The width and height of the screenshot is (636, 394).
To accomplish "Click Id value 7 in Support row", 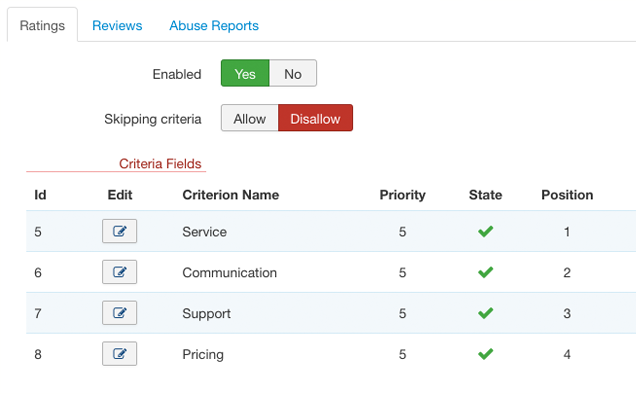I will [38, 314].
